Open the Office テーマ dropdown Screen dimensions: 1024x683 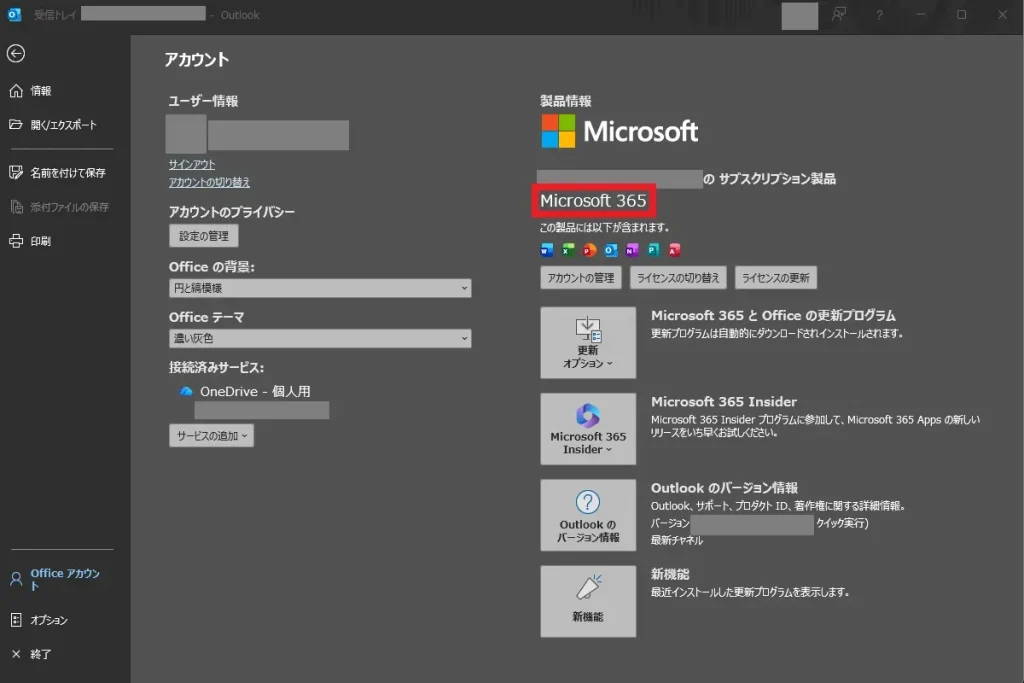[x=320, y=338]
